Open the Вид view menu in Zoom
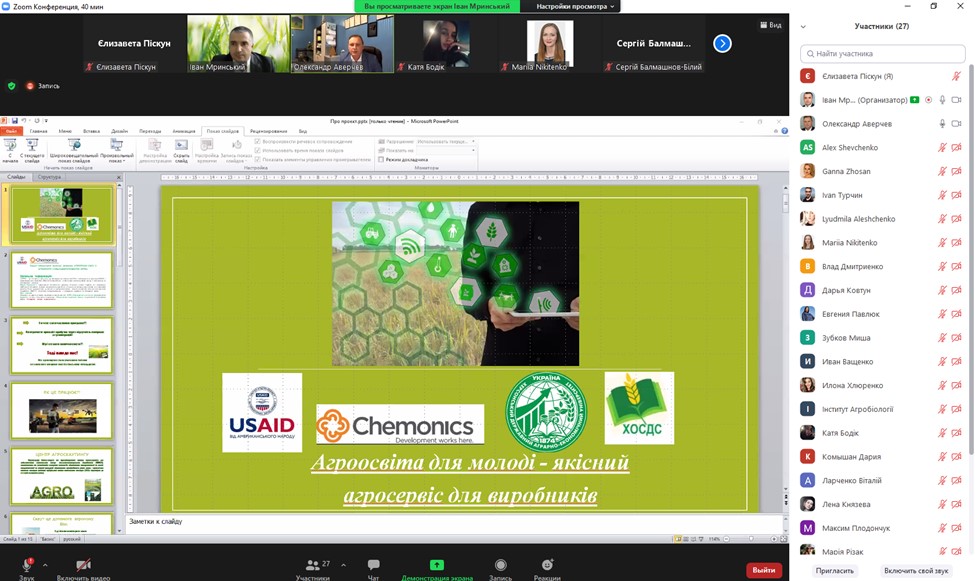This screenshot has width=975, height=581. (x=770, y=26)
